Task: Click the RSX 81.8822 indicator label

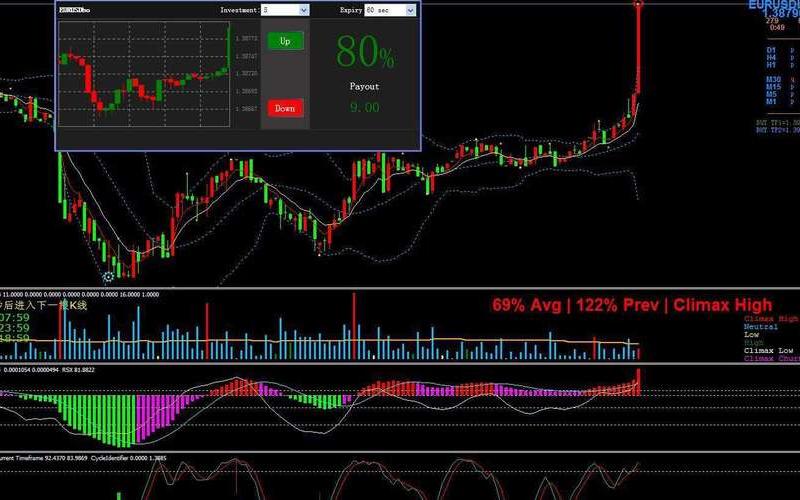Action: 78,369
